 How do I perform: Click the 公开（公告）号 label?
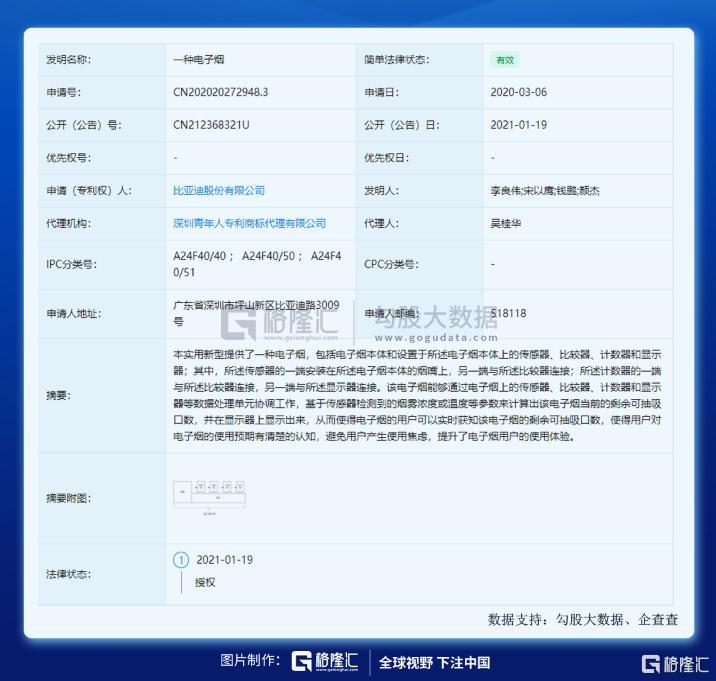(x=84, y=125)
